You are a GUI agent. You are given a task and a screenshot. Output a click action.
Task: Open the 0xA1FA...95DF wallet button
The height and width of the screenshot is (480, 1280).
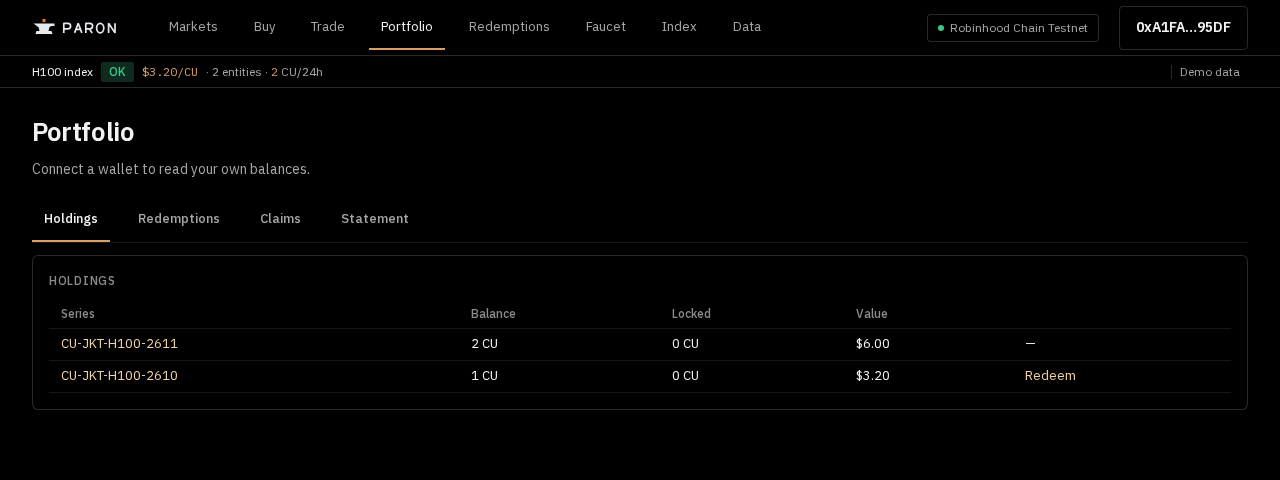[1183, 28]
